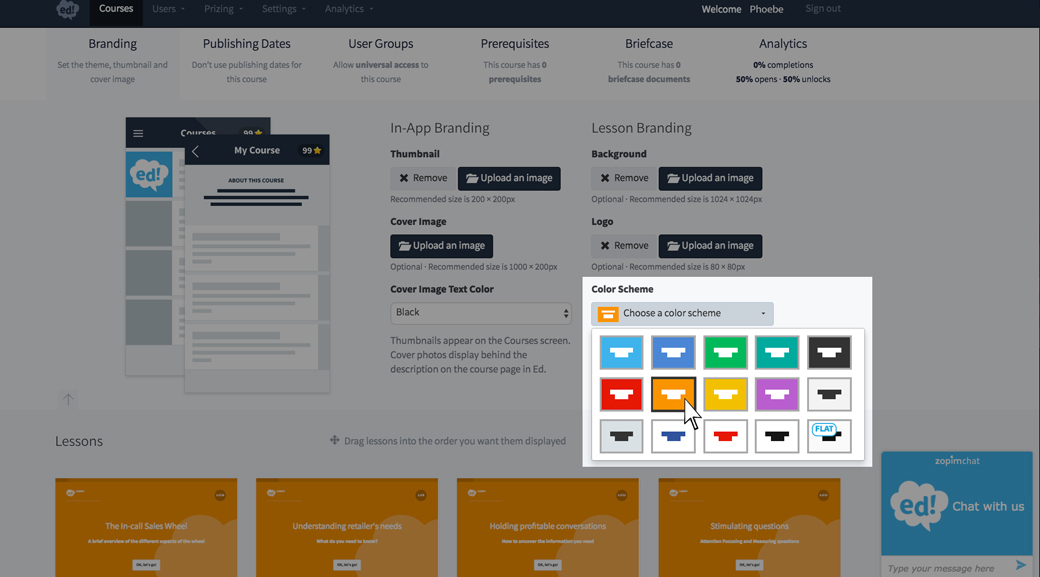Send the chat message with arrow icon

pos(1021,566)
